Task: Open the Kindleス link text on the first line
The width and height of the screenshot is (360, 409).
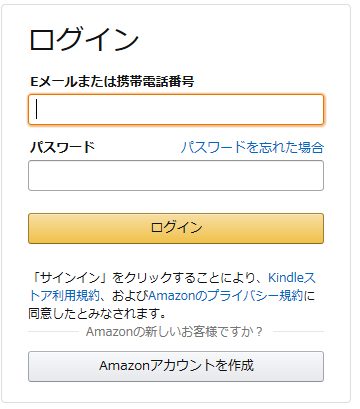Action: (292, 277)
